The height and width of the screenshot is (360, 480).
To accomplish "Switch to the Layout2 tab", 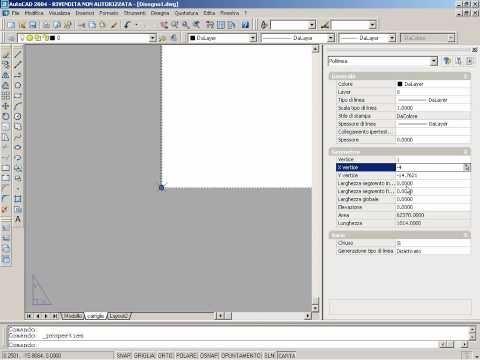I will click(x=119, y=316).
